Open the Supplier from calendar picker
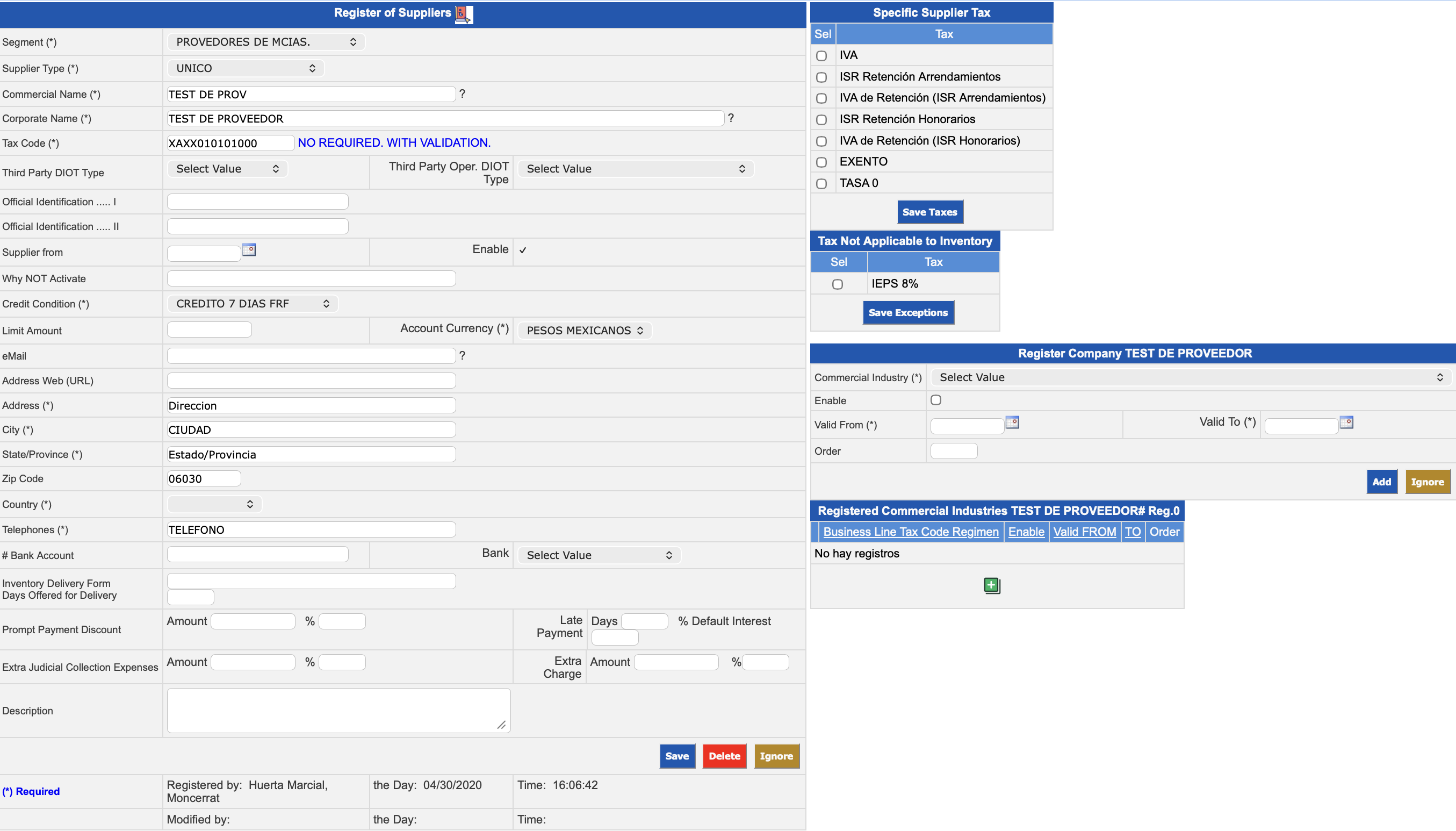Screen dimensions: 1456x831 click(x=249, y=250)
